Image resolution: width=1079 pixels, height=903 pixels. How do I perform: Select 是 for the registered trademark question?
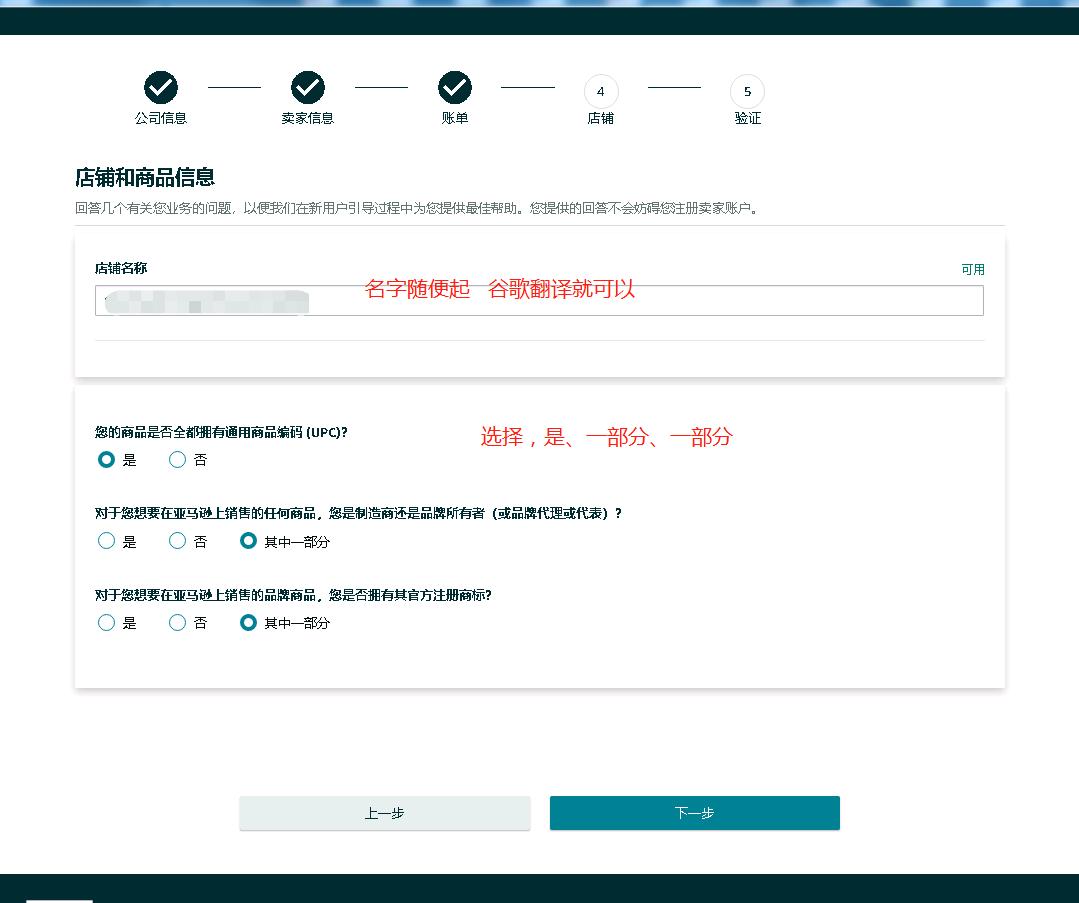(x=106, y=622)
